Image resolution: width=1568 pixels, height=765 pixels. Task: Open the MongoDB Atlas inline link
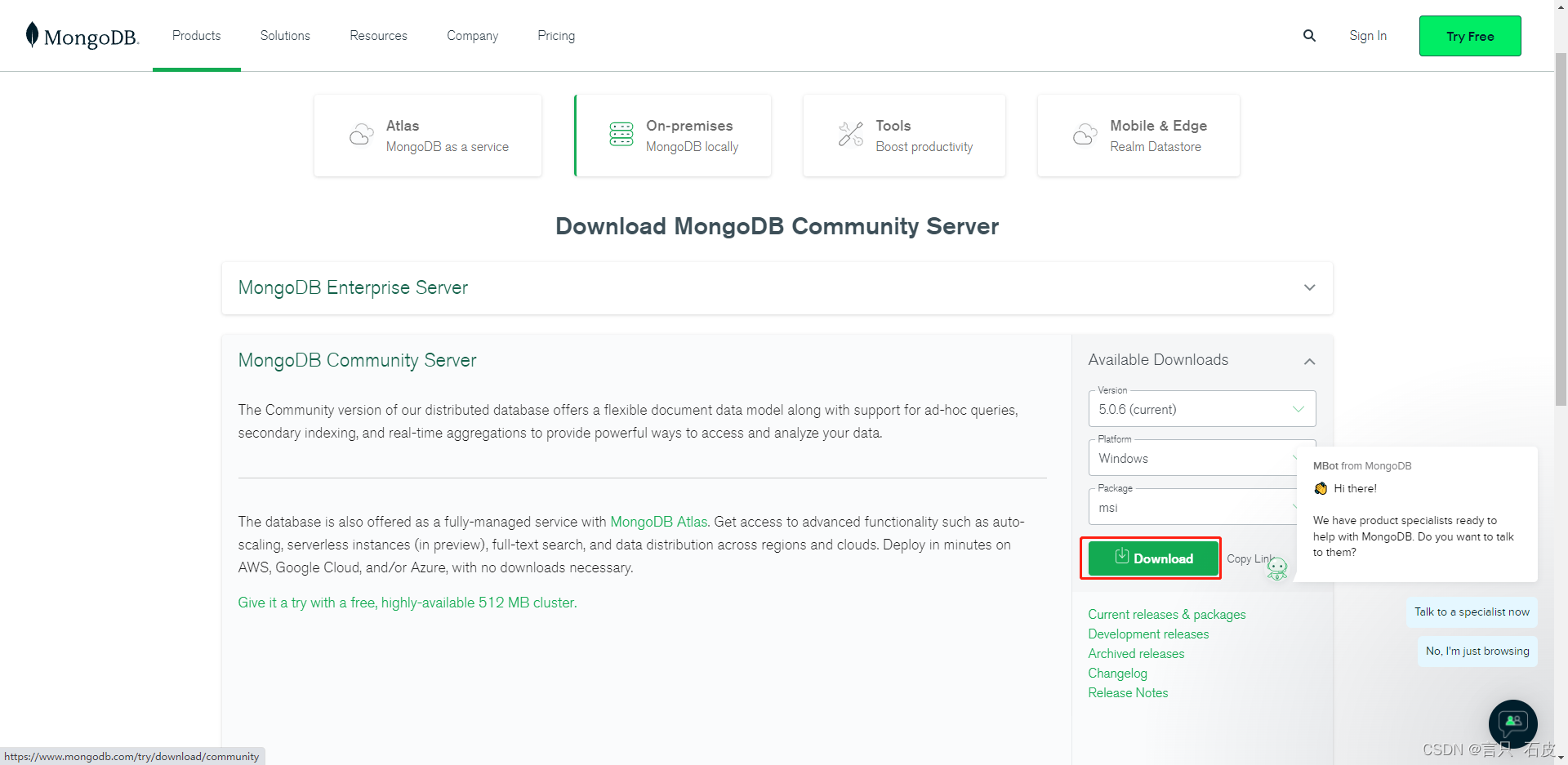point(658,522)
